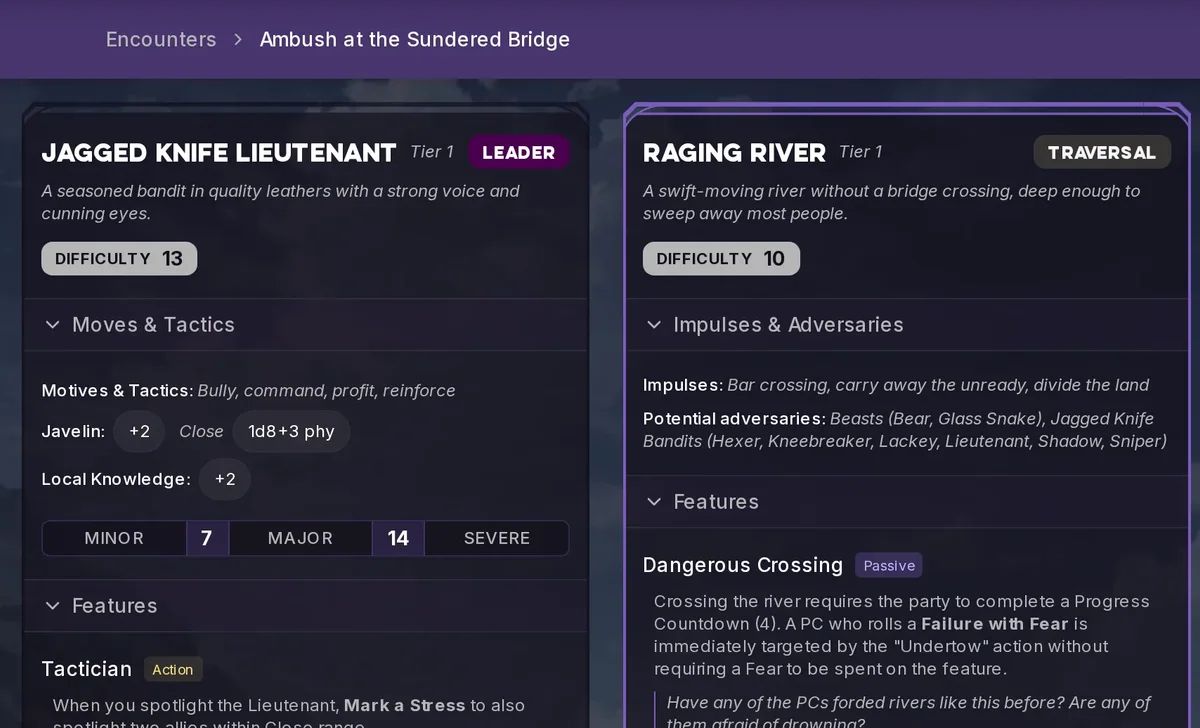This screenshot has height=728, width=1200.
Task: Click the Javelin +2 attack modifier
Action: pos(139,431)
